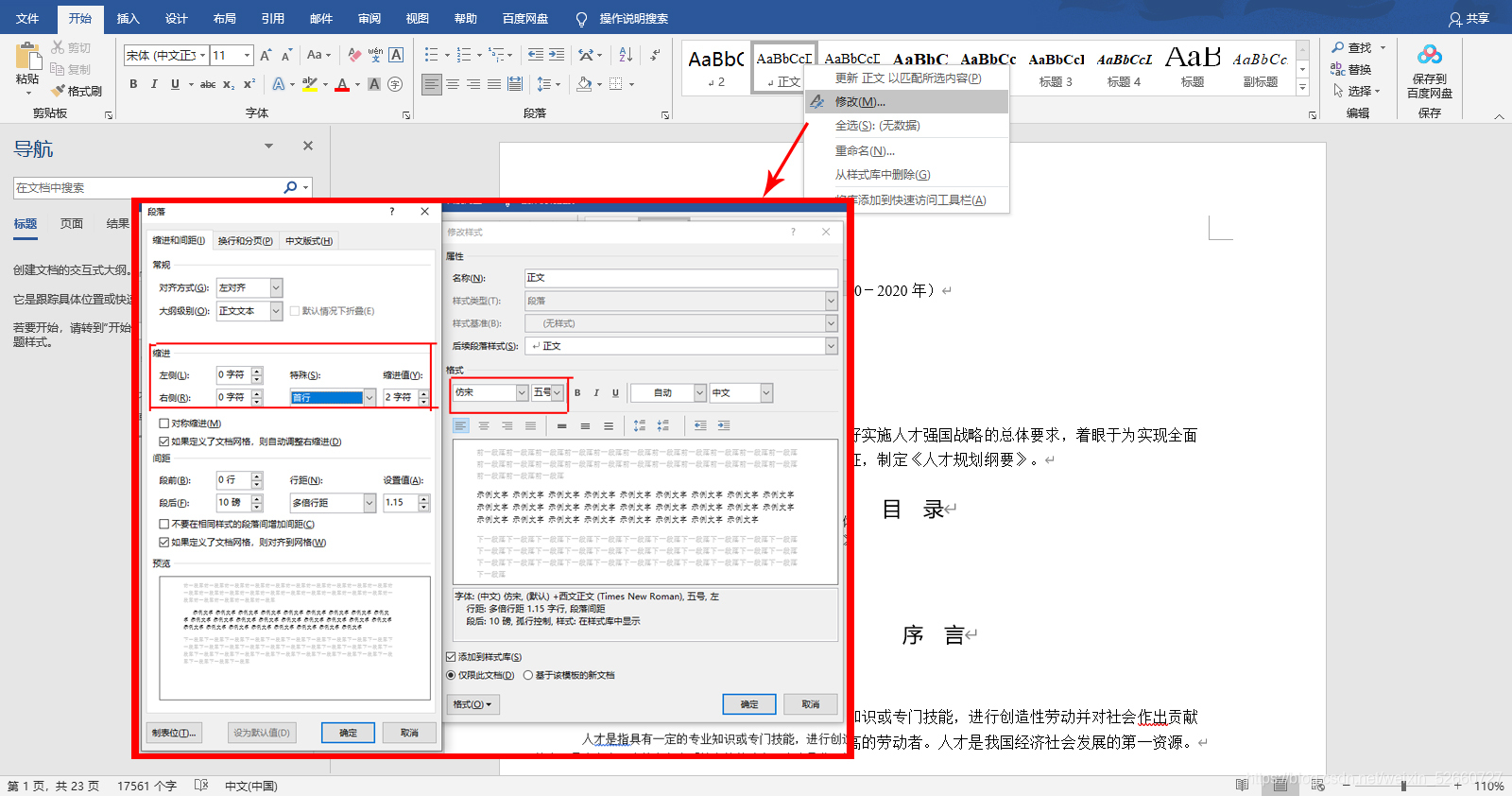Click the 名称 input field showing 正文
Image resolution: width=1512 pixels, height=796 pixels.
point(680,278)
